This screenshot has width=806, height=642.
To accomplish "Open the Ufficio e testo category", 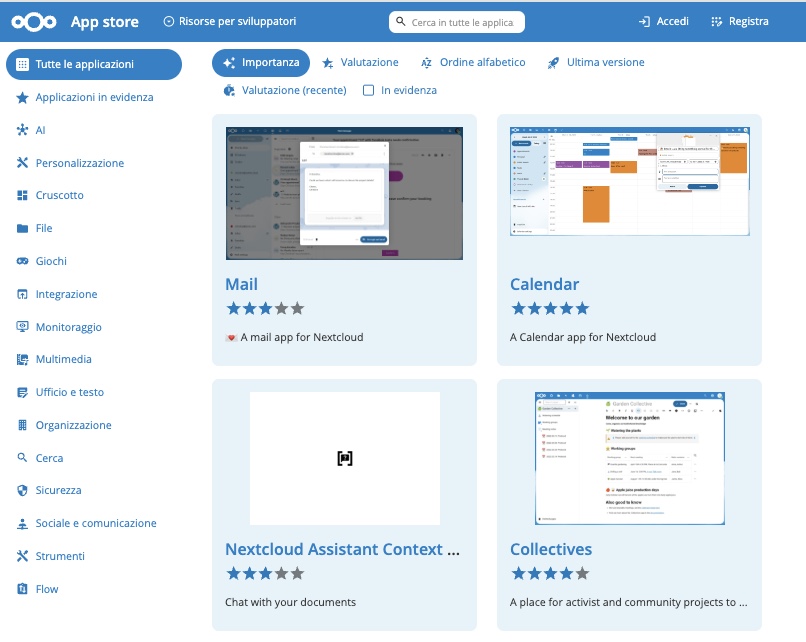I will tap(69, 392).
